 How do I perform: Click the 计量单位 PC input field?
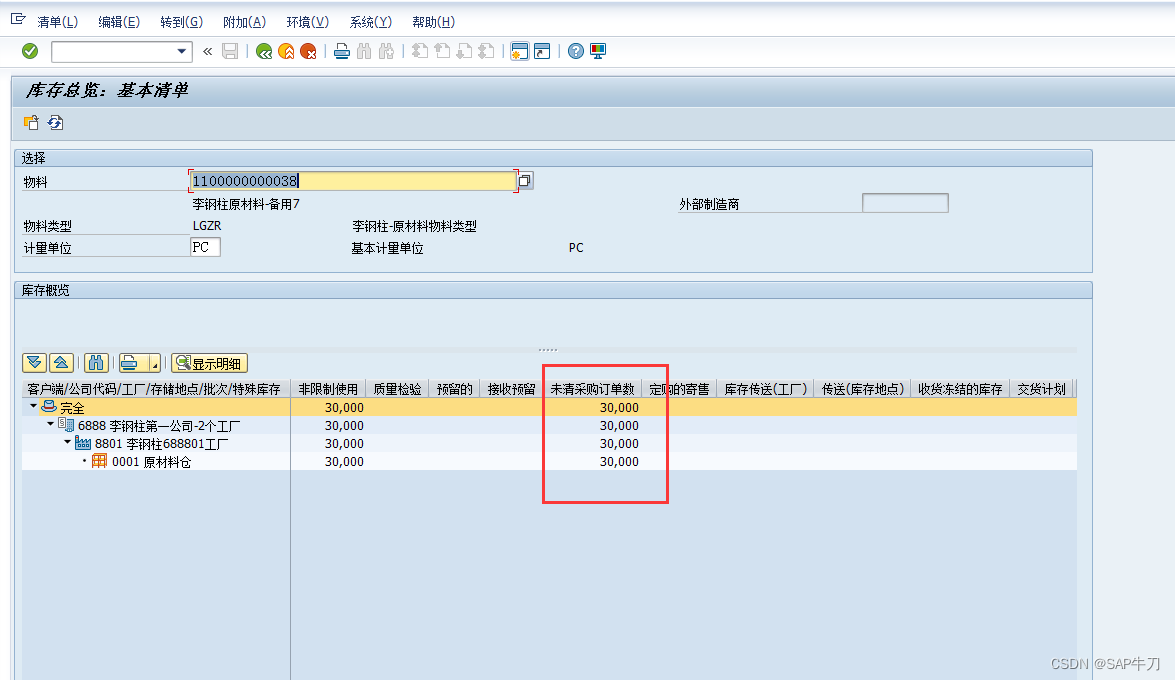205,247
